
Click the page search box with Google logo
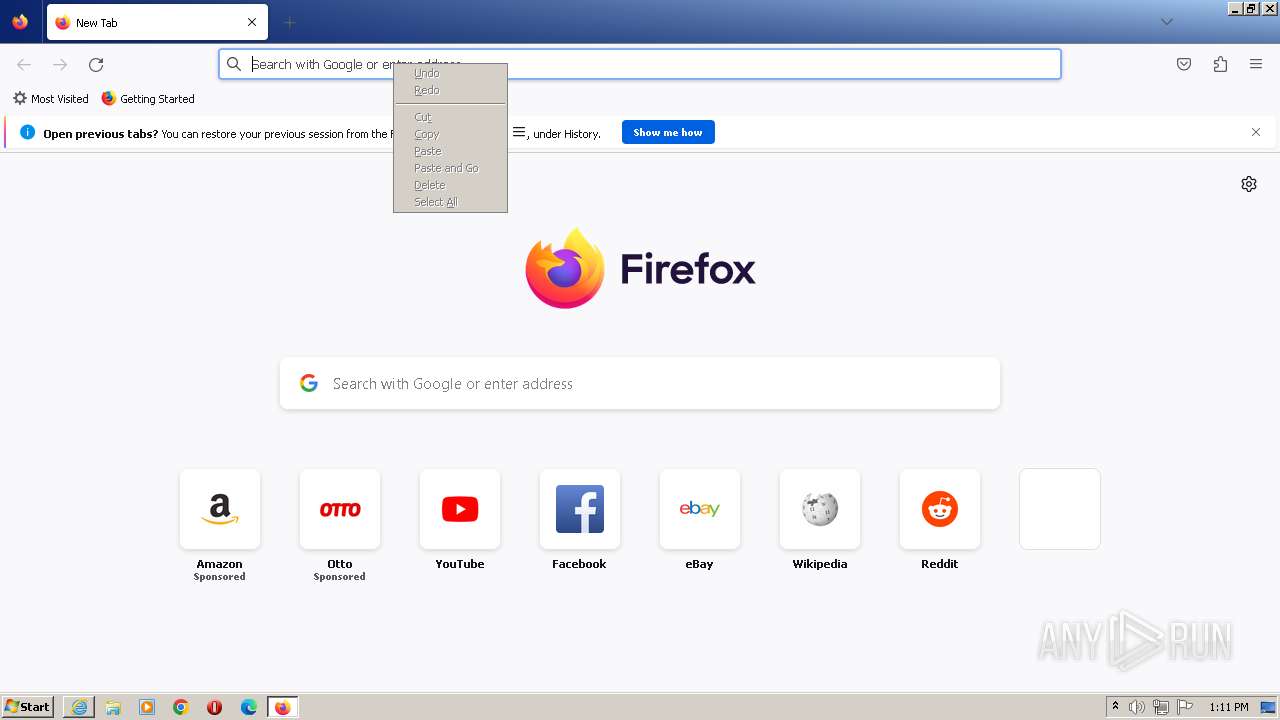pos(640,384)
